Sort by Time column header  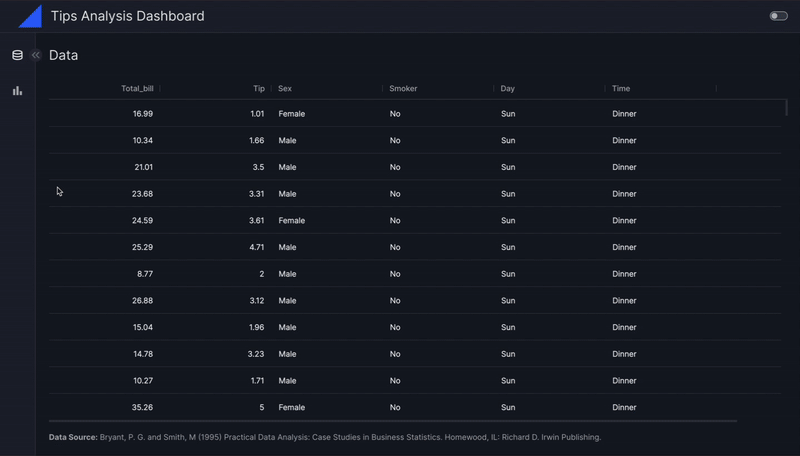point(621,89)
